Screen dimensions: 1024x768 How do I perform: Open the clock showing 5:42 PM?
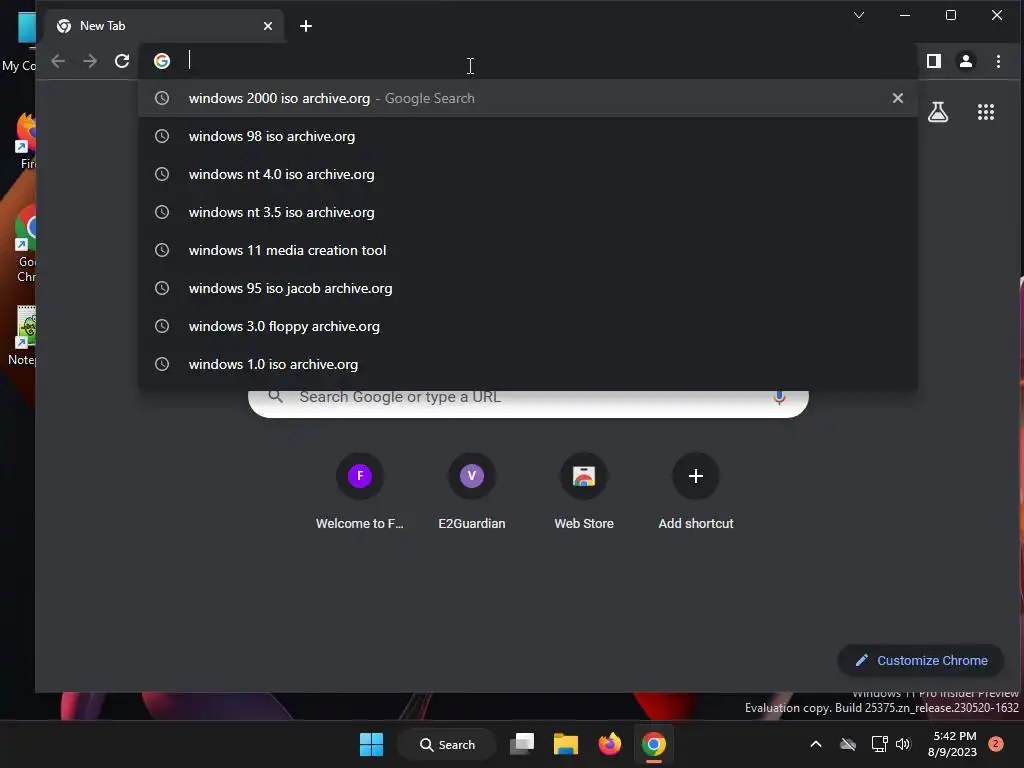pos(953,744)
